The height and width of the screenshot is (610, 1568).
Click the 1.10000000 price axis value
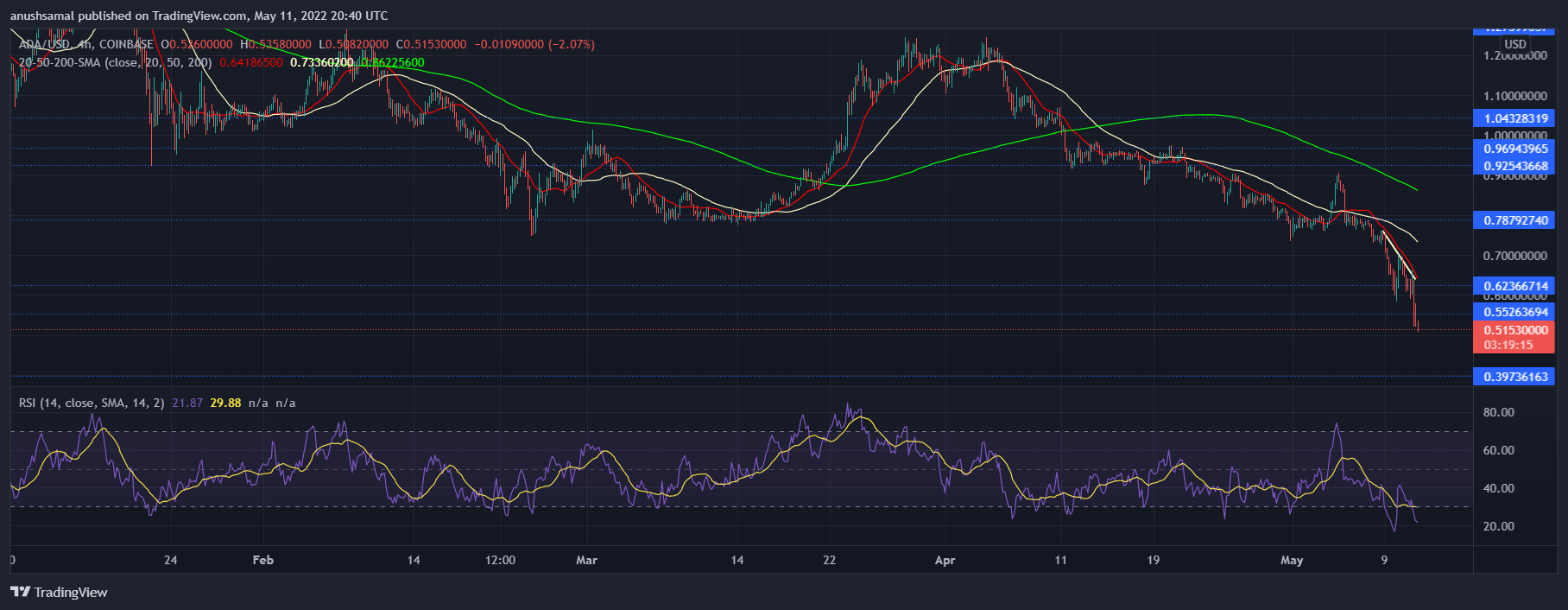pyautogui.click(x=1515, y=96)
